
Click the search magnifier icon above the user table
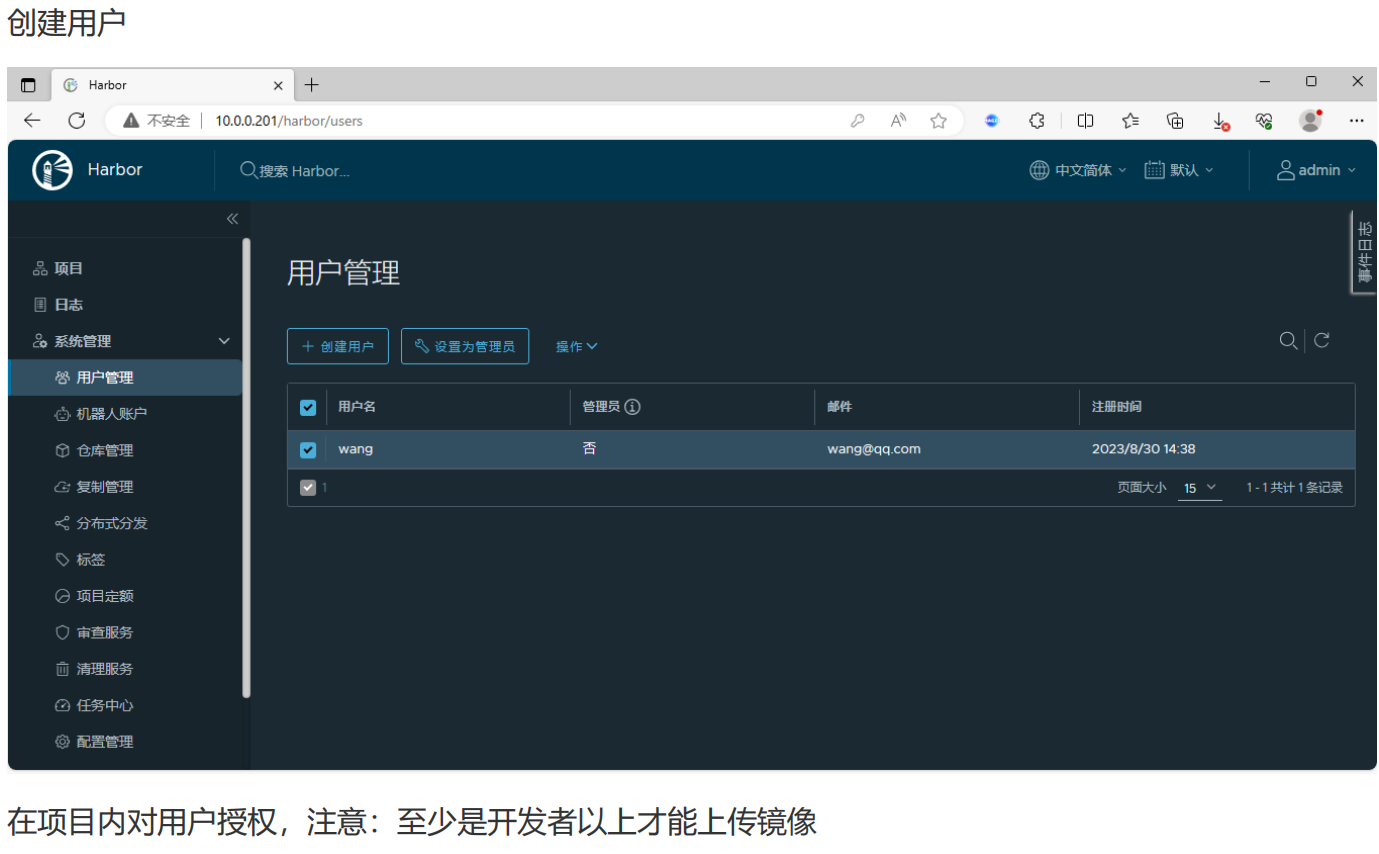click(x=1288, y=341)
